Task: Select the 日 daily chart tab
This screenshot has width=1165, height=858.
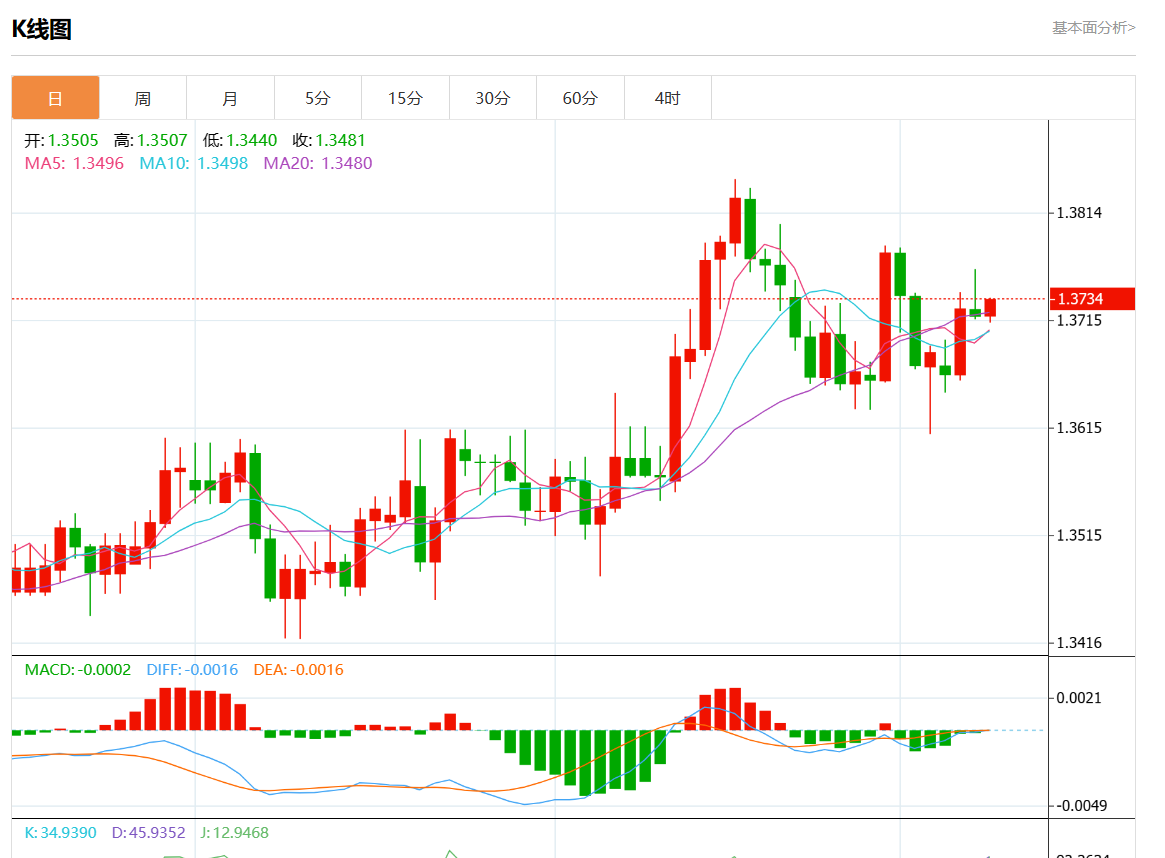Action: pos(55,97)
